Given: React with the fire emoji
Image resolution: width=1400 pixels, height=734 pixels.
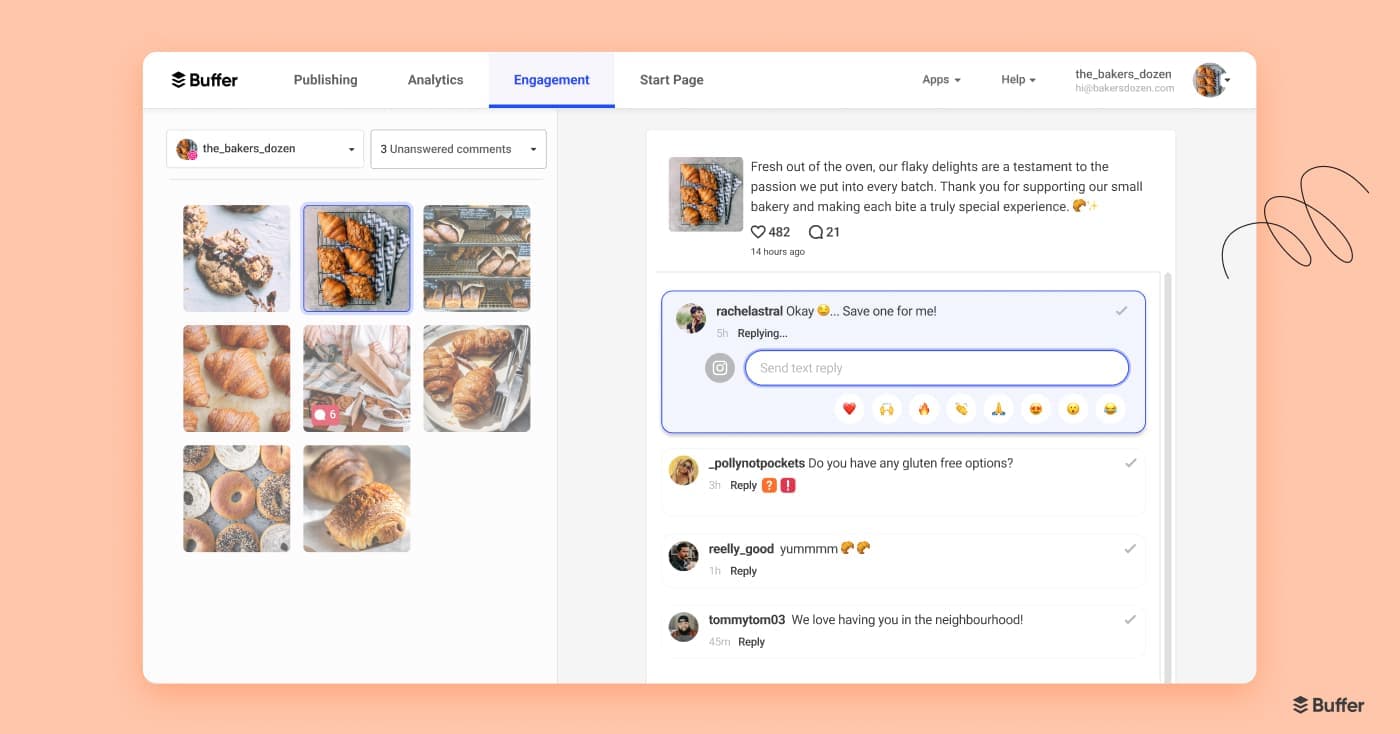Looking at the screenshot, I should [923, 408].
